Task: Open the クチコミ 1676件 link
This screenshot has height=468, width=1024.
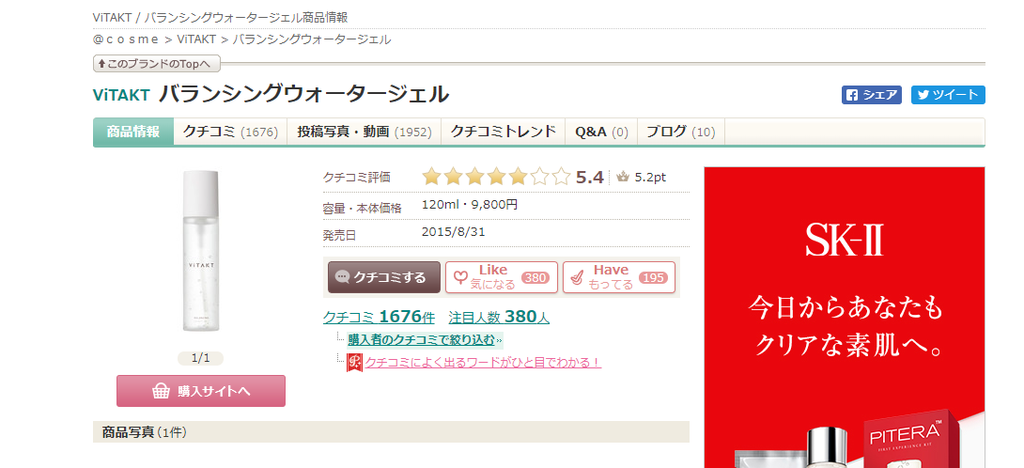Action: pos(379,317)
